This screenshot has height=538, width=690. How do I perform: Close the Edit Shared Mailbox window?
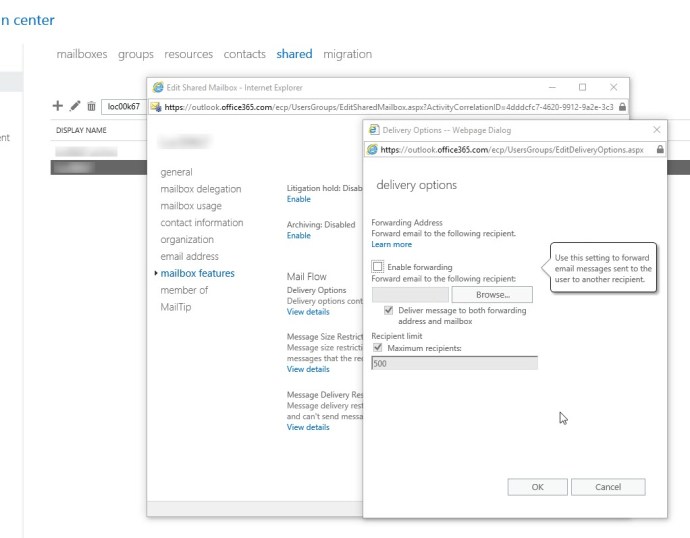(613, 87)
